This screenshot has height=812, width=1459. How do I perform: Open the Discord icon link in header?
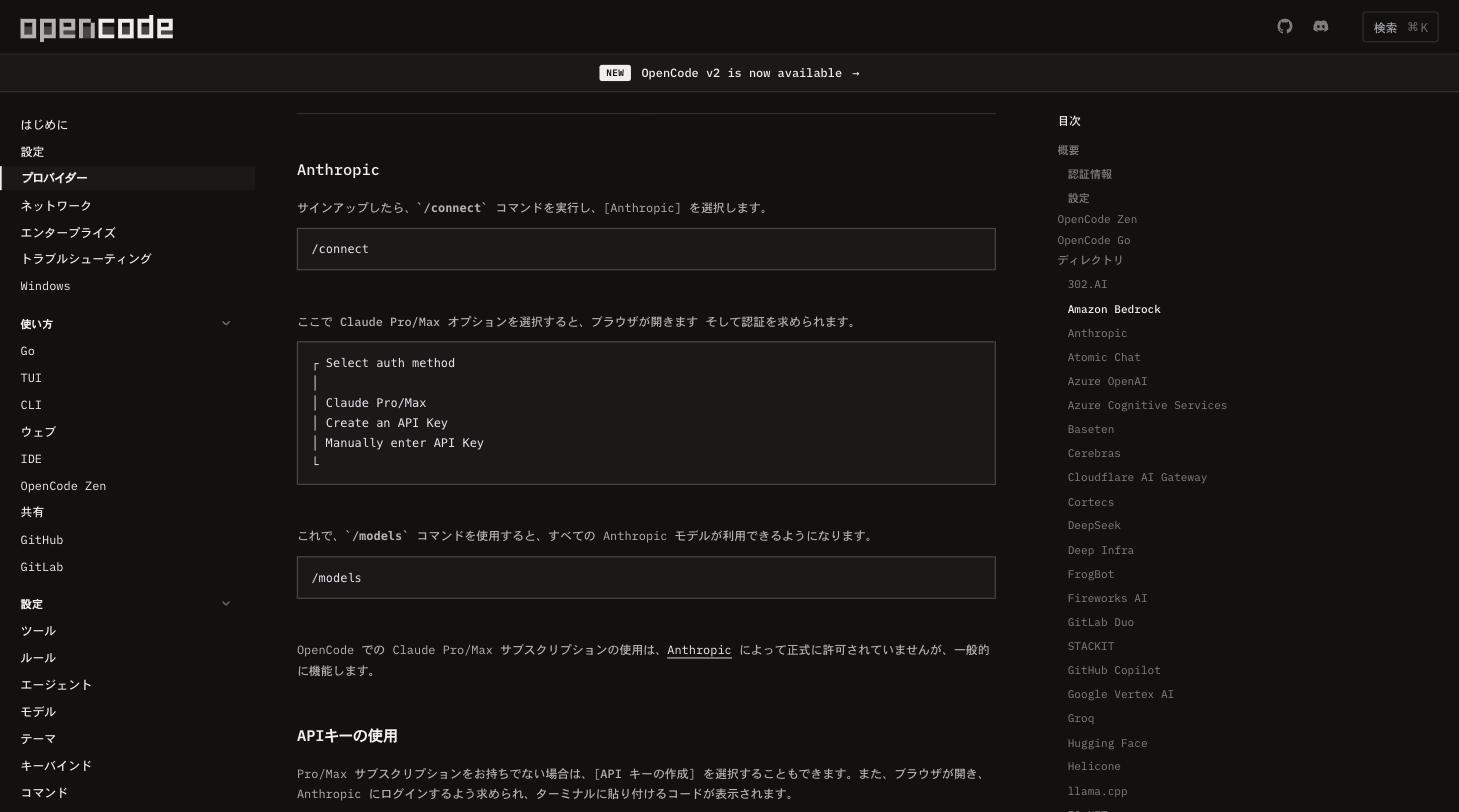1321,27
